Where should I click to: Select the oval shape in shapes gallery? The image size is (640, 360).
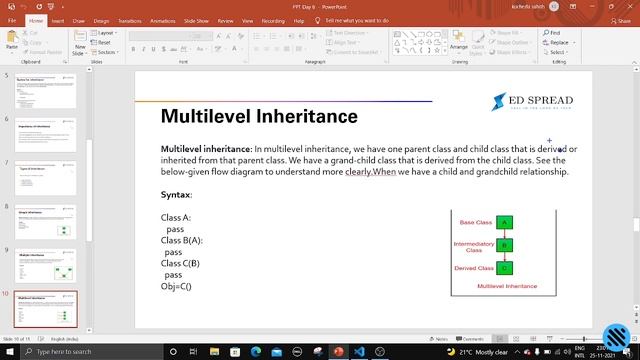tap(429, 34)
